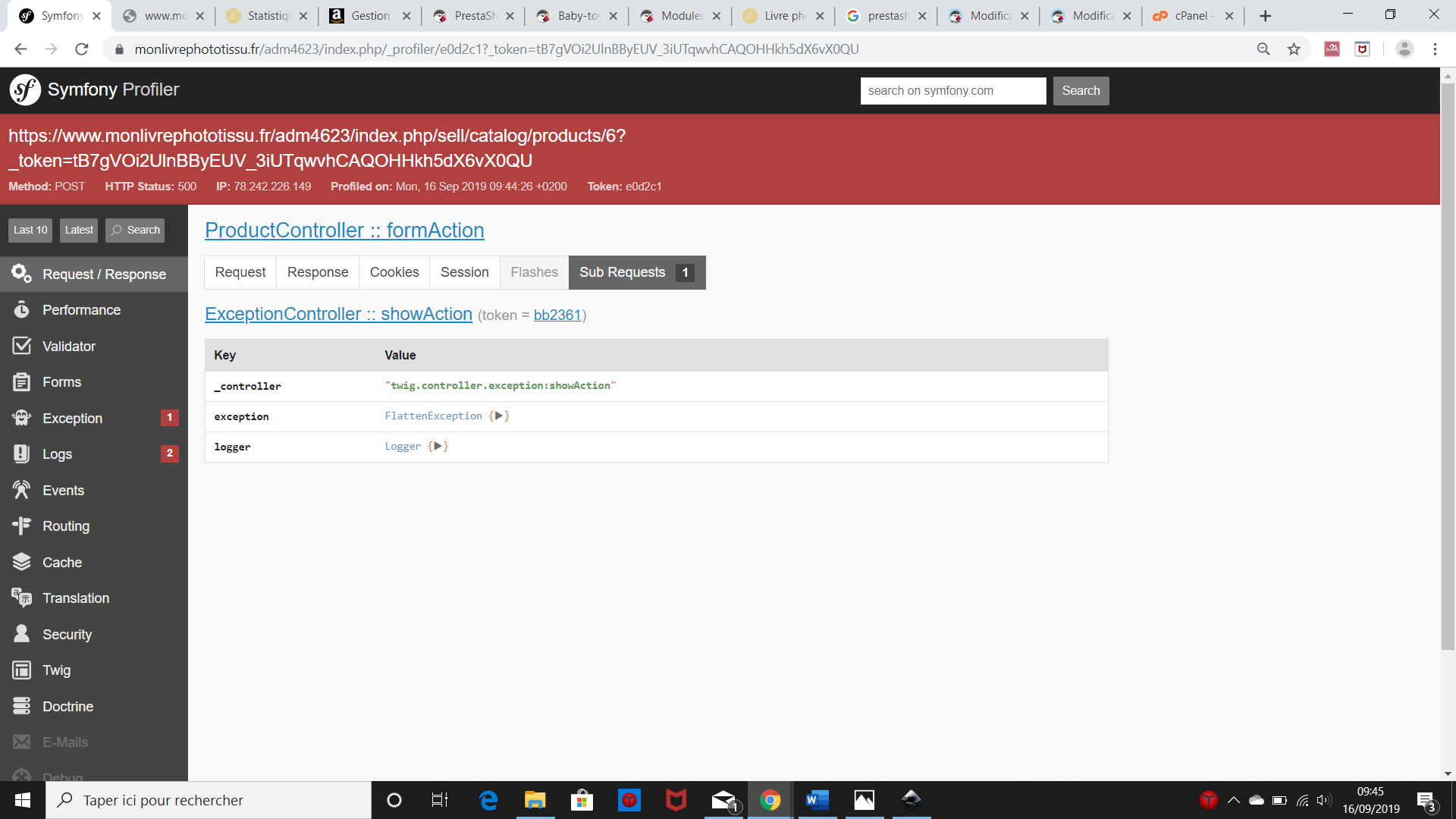Screen dimensions: 1456x819
Task: Reload the page with browser refresh icon
Action: coord(82,49)
